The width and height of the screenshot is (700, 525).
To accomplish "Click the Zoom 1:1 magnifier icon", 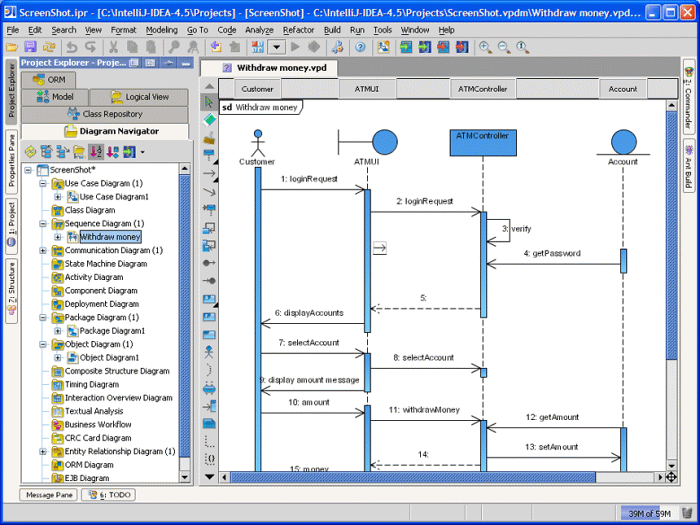I will (522, 47).
